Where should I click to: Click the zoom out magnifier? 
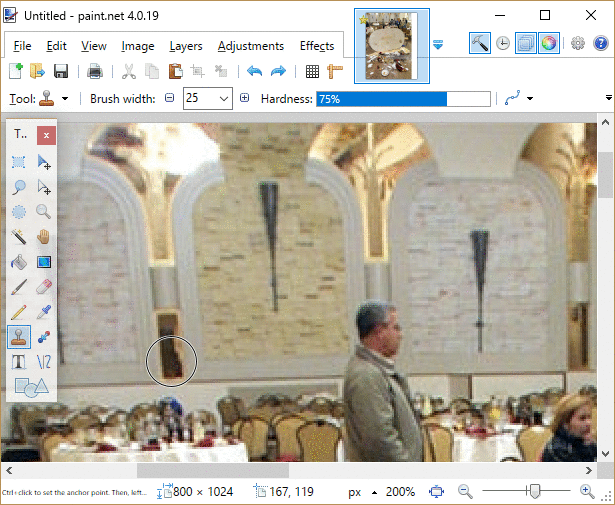coord(465,491)
